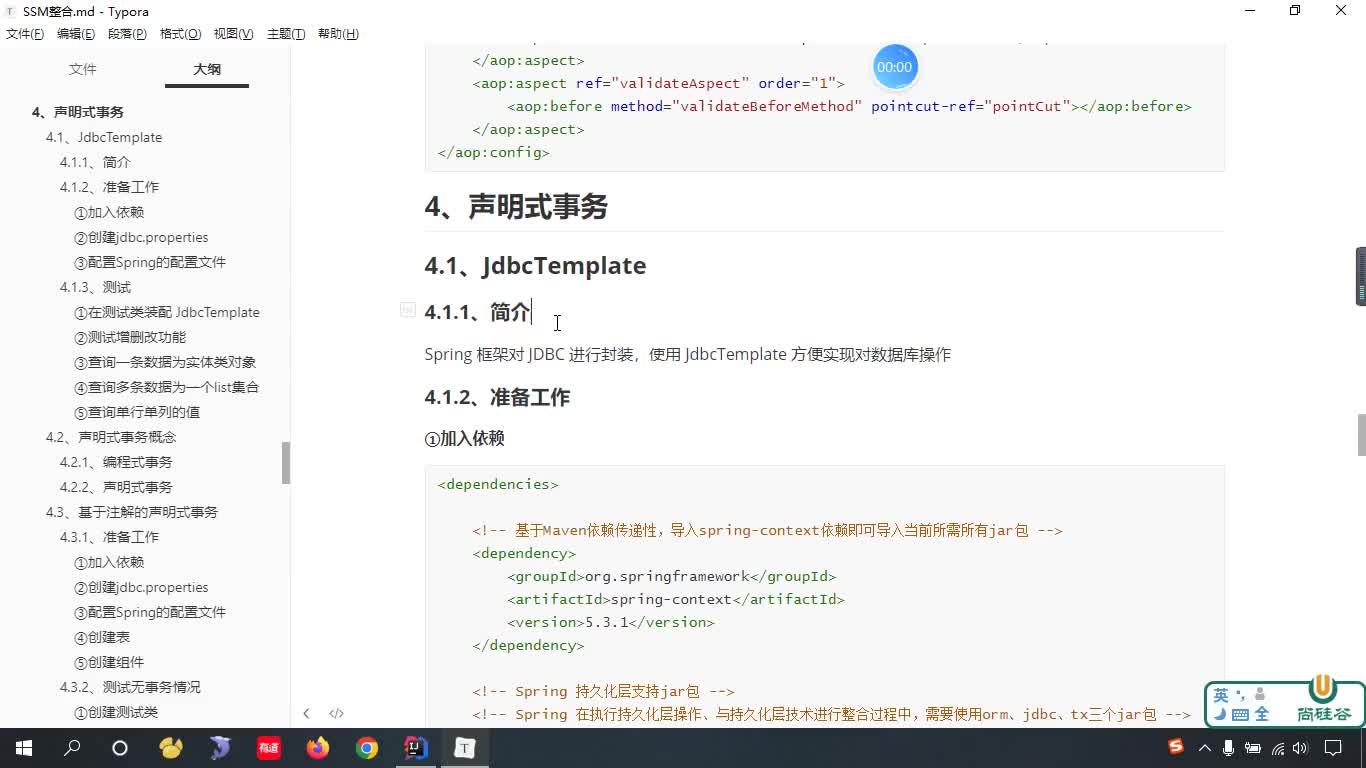Open outline 4.1.2、准备工作
This screenshot has width=1366, height=768.
coord(109,187)
